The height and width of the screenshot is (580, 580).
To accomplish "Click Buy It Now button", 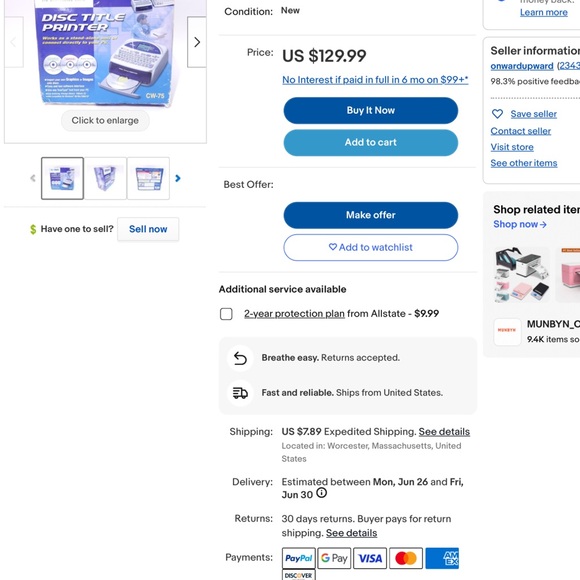I will click(x=371, y=111).
